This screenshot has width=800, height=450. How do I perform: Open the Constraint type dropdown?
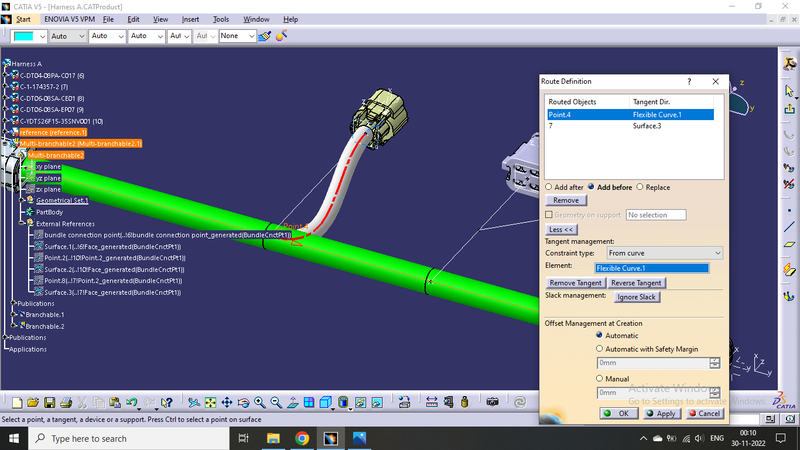pos(664,253)
